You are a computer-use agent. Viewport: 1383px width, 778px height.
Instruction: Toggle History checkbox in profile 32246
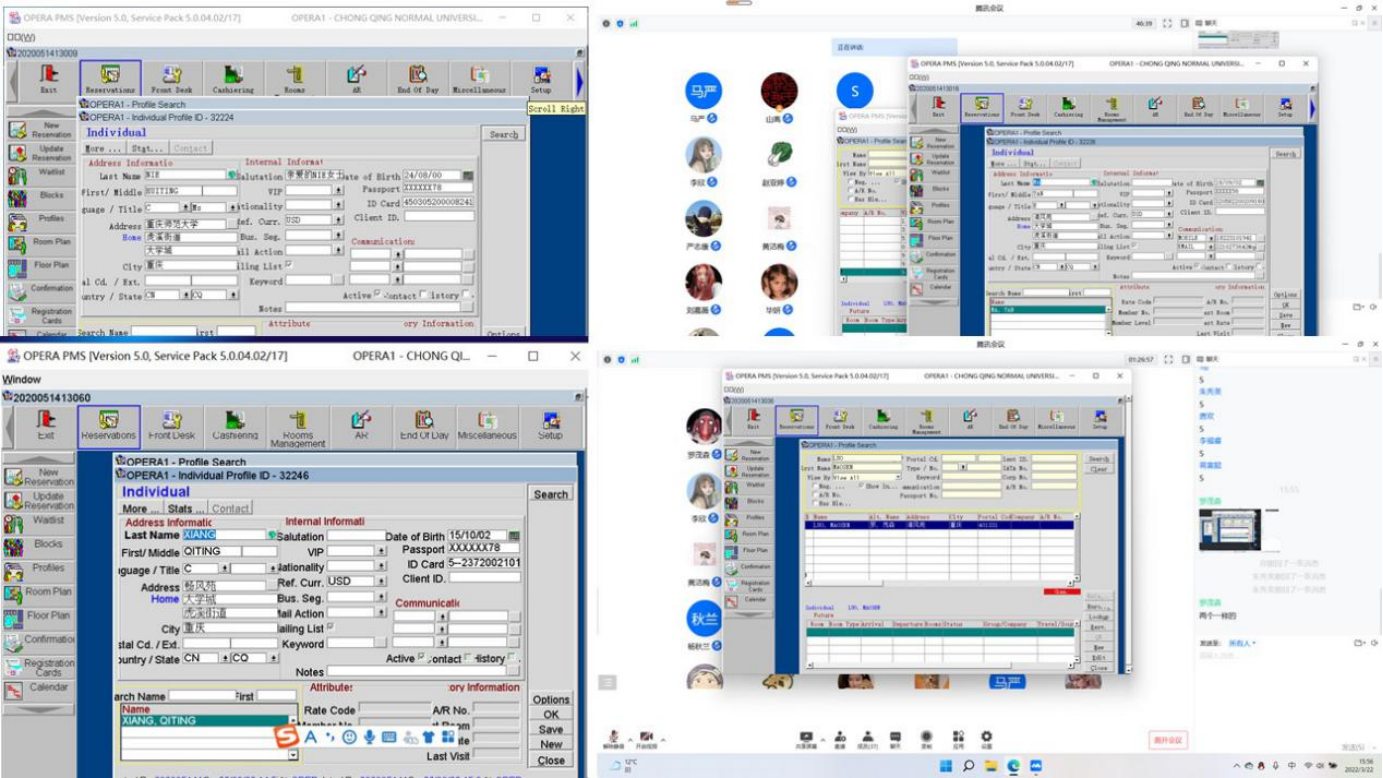(x=512, y=658)
